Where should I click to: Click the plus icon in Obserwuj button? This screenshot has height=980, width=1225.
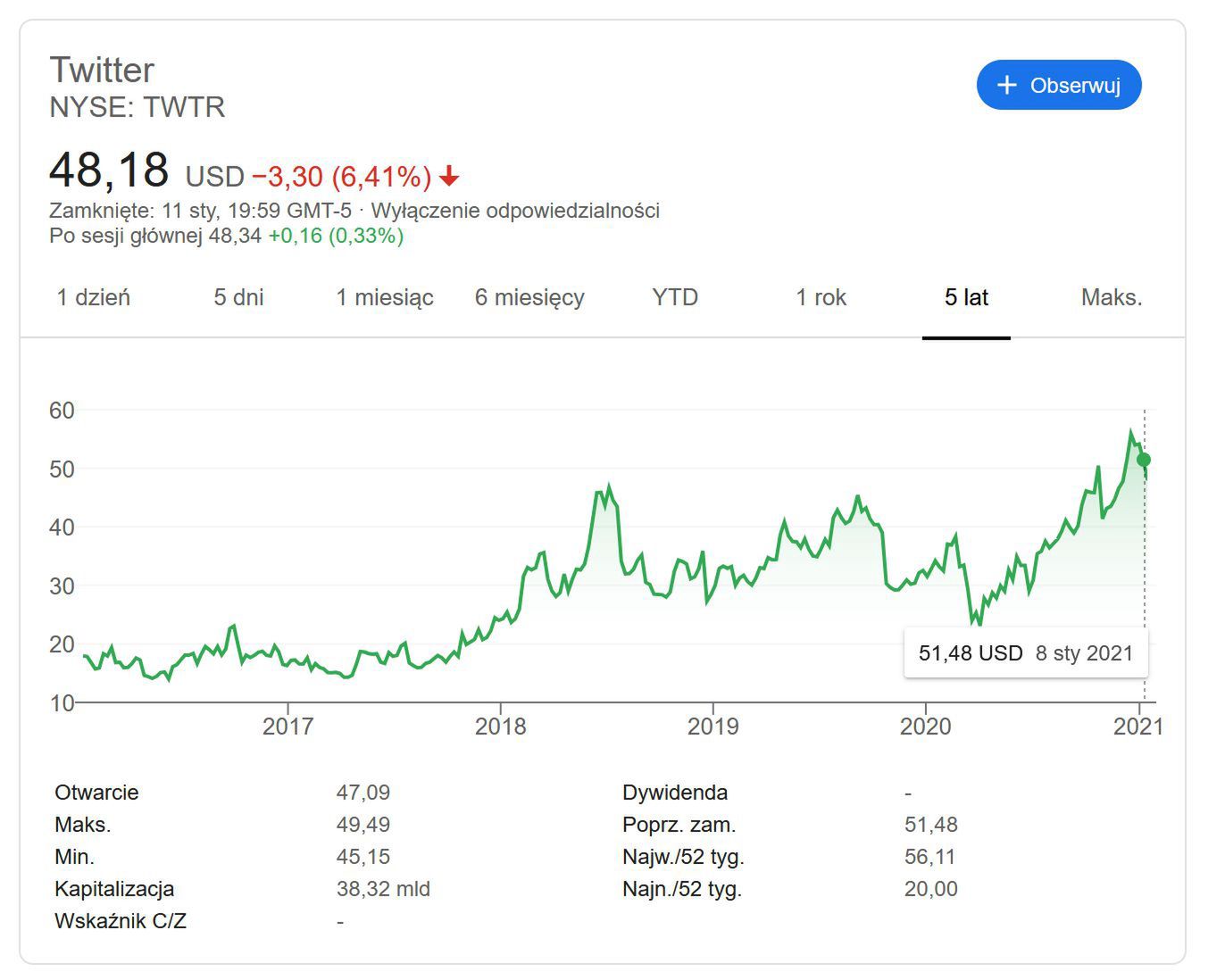coord(1007,86)
